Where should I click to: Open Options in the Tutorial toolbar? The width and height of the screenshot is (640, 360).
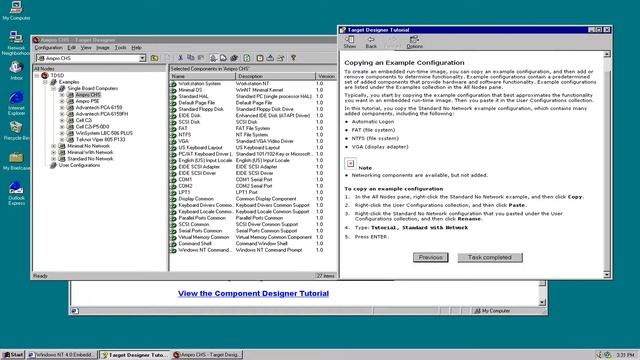click(414, 42)
